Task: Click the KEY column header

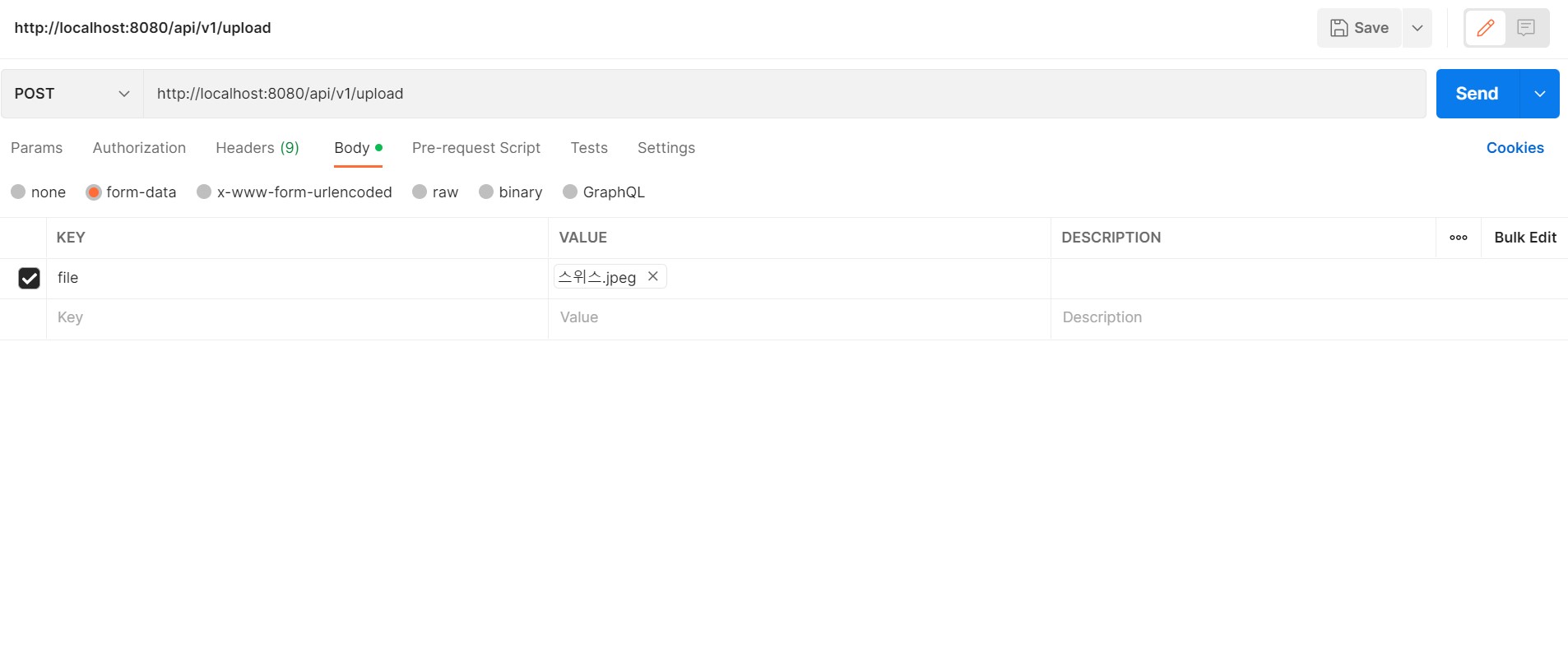Action: tap(71, 238)
